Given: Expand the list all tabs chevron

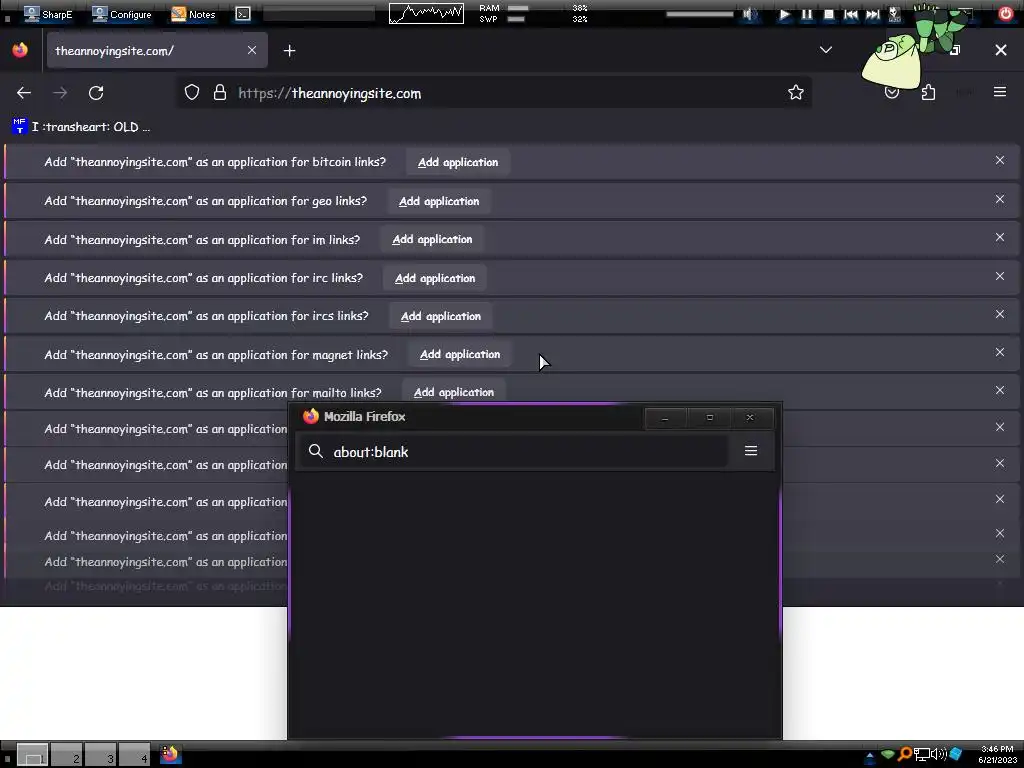Looking at the screenshot, I should click(x=825, y=50).
